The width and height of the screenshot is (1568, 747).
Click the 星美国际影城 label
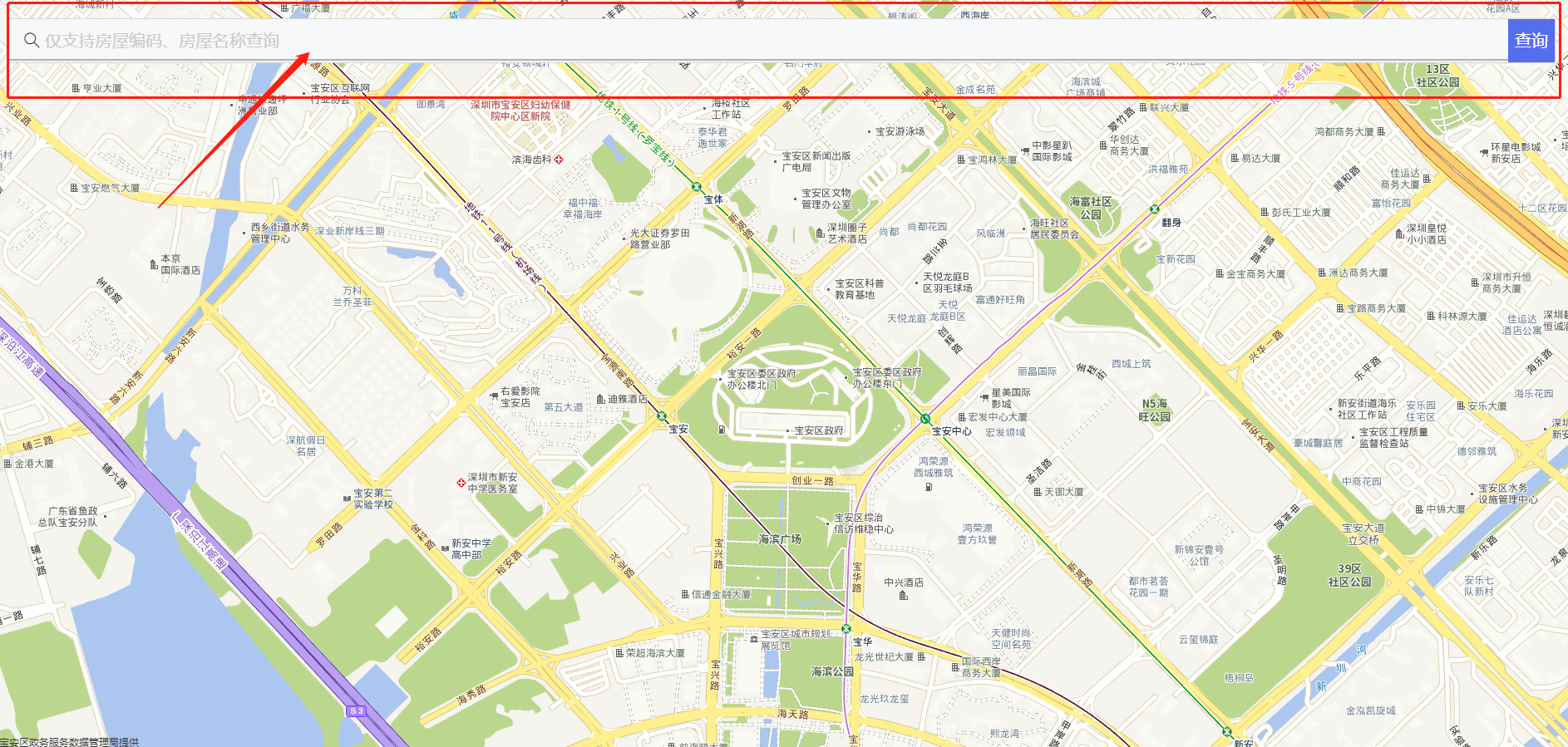click(x=1011, y=398)
